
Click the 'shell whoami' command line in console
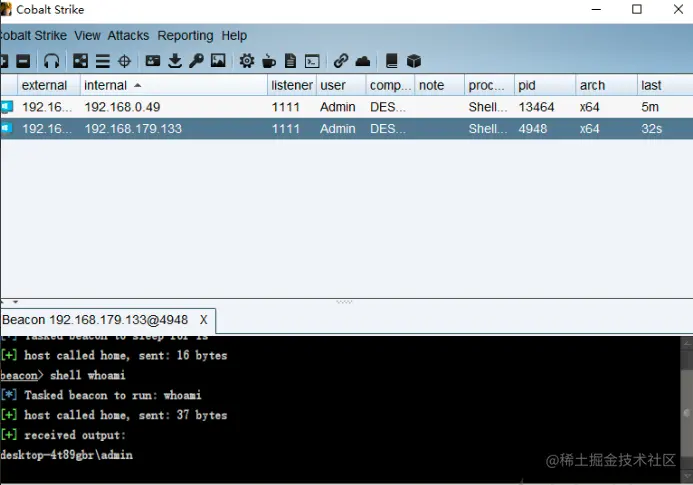pyautogui.click(x=63, y=375)
